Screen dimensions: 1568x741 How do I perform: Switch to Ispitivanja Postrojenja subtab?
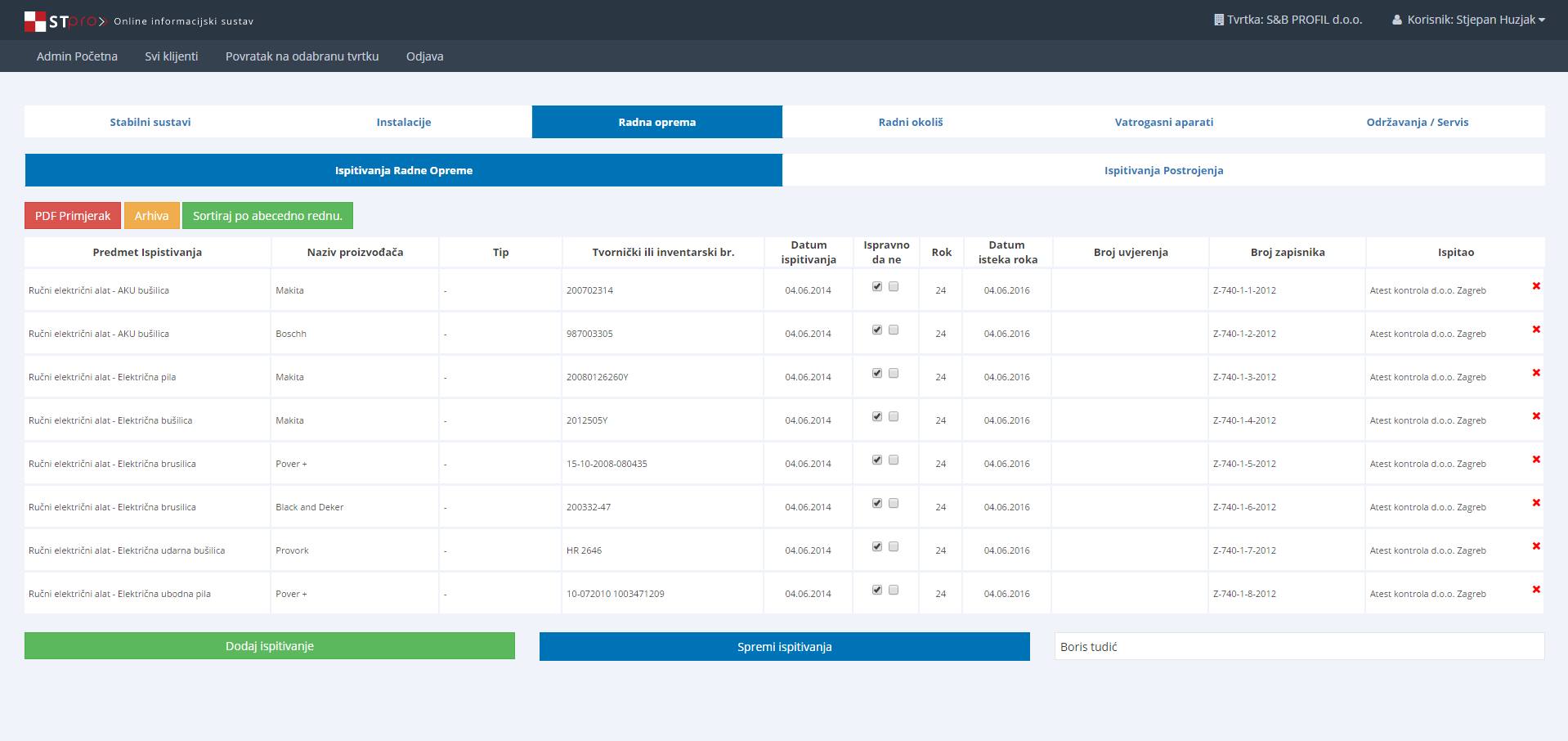(1164, 170)
